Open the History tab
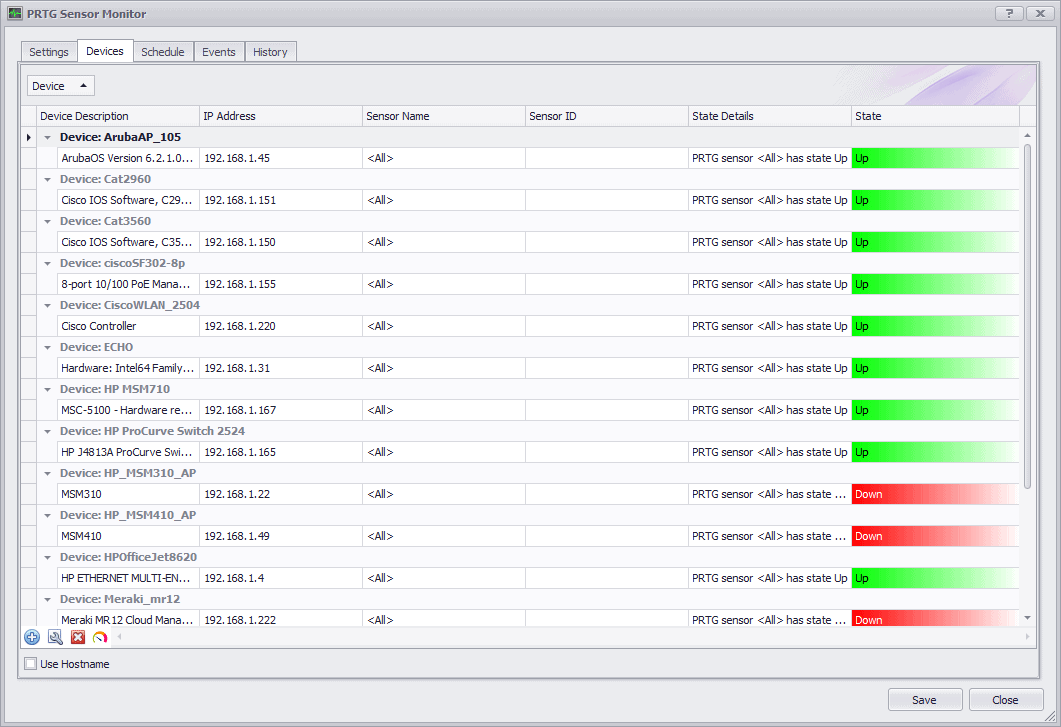Viewport: 1061px width, 727px height. pyautogui.click(x=270, y=51)
